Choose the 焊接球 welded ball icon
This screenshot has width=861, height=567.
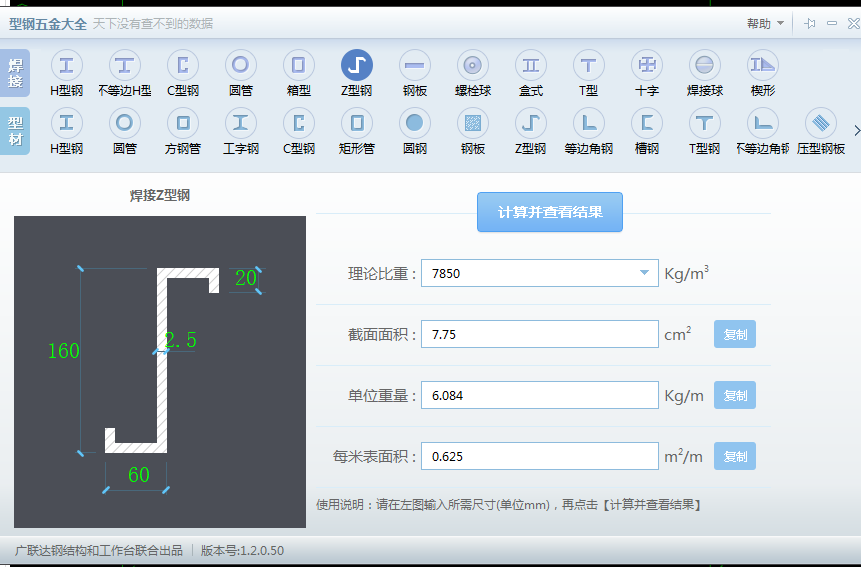pos(705,65)
